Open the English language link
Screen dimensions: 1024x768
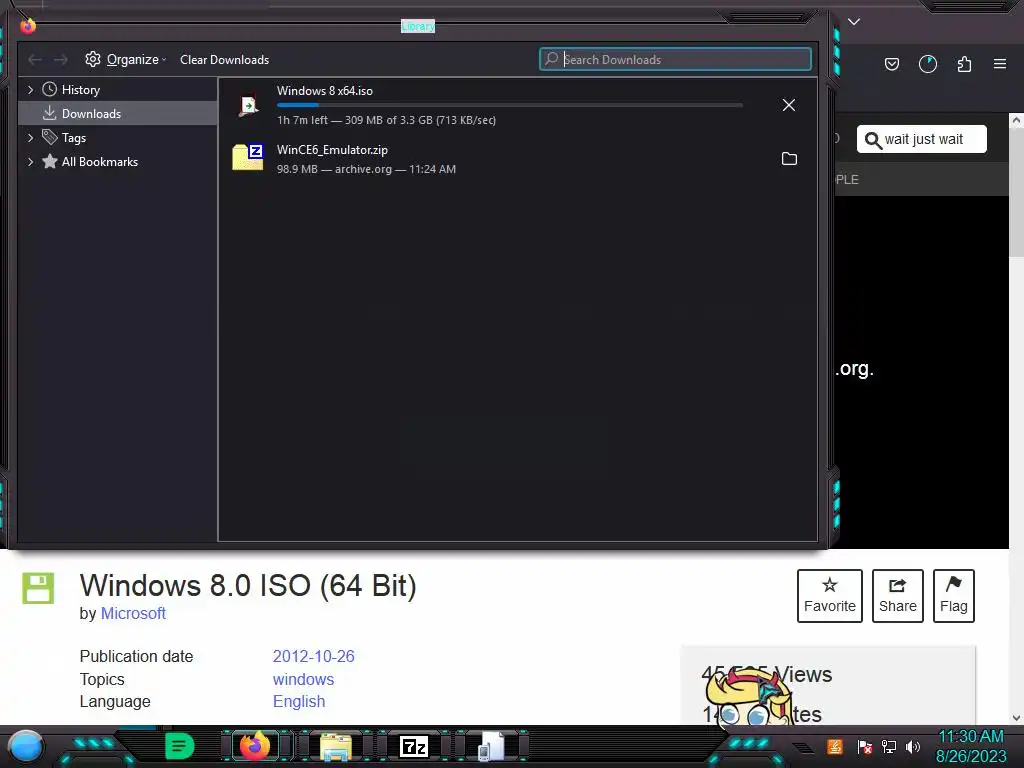(298, 701)
